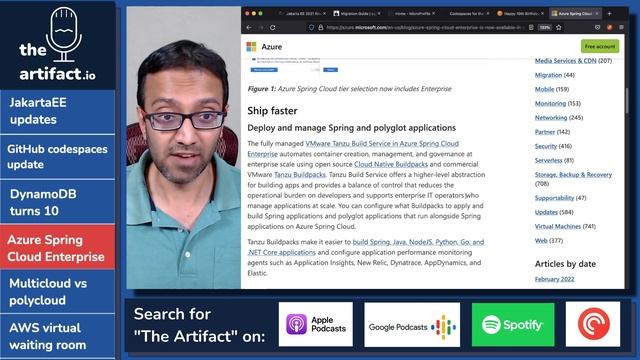
Task: Click the browser back arrow
Action: (x=249, y=27)
